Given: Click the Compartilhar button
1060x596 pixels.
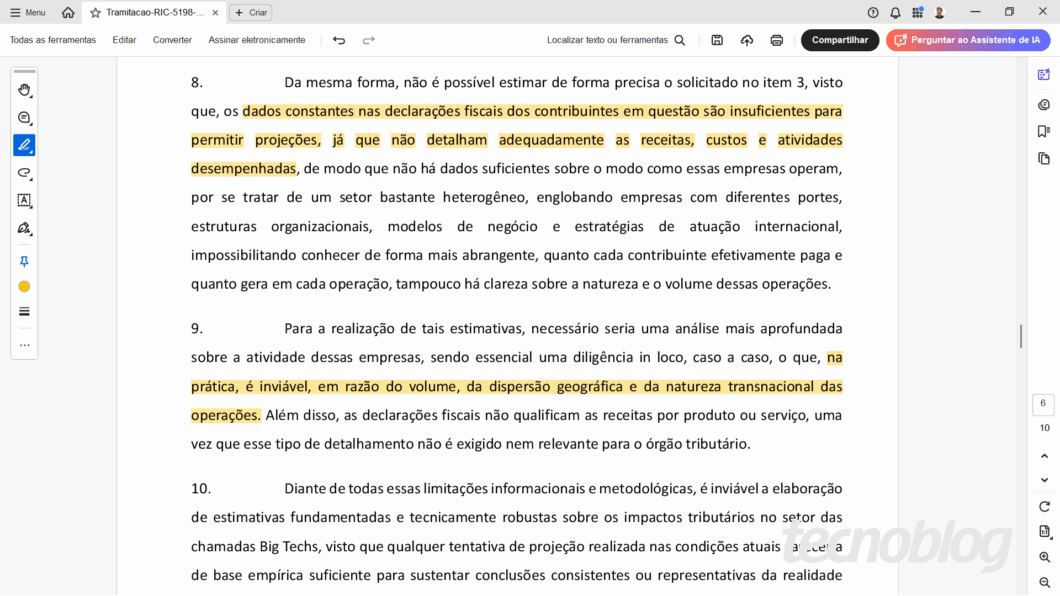Looking at the screenshot, I should pos(839,40).
